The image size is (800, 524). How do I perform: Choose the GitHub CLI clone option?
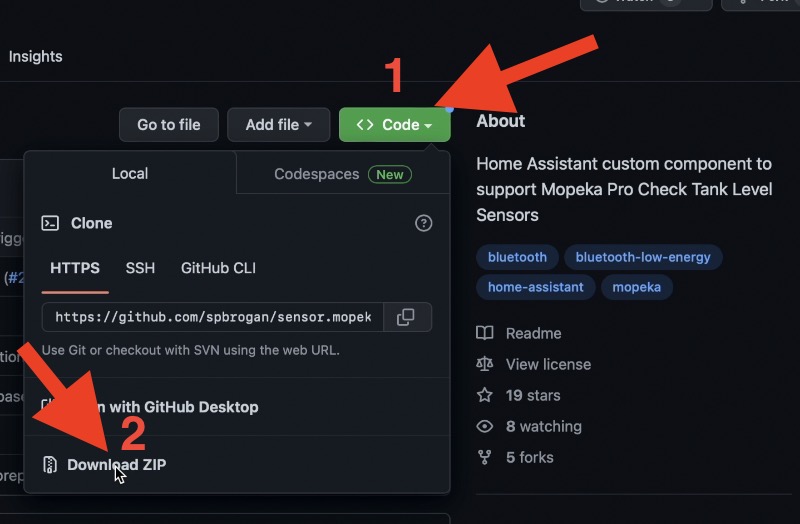click(x=218, y=268)
